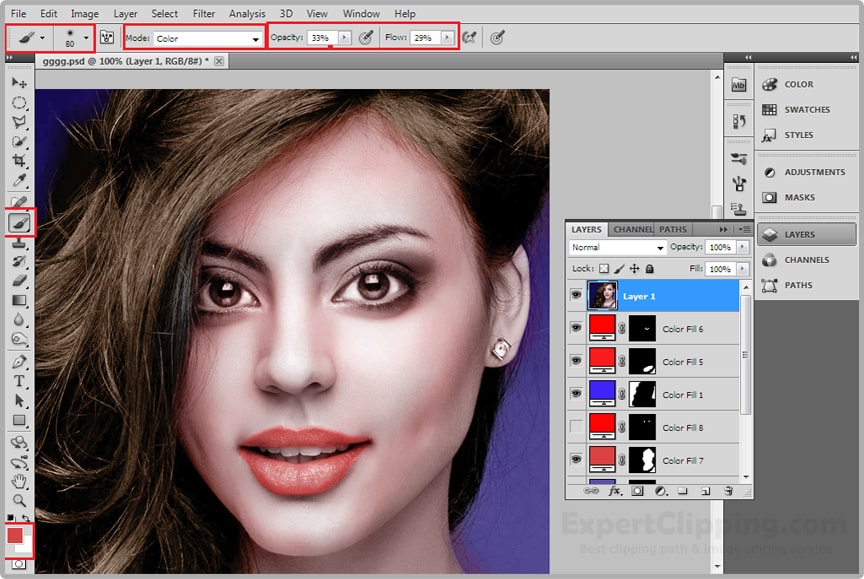
Task: Click the red foreground color swatch
Action: pyautogui.click(x=15, y=535)
